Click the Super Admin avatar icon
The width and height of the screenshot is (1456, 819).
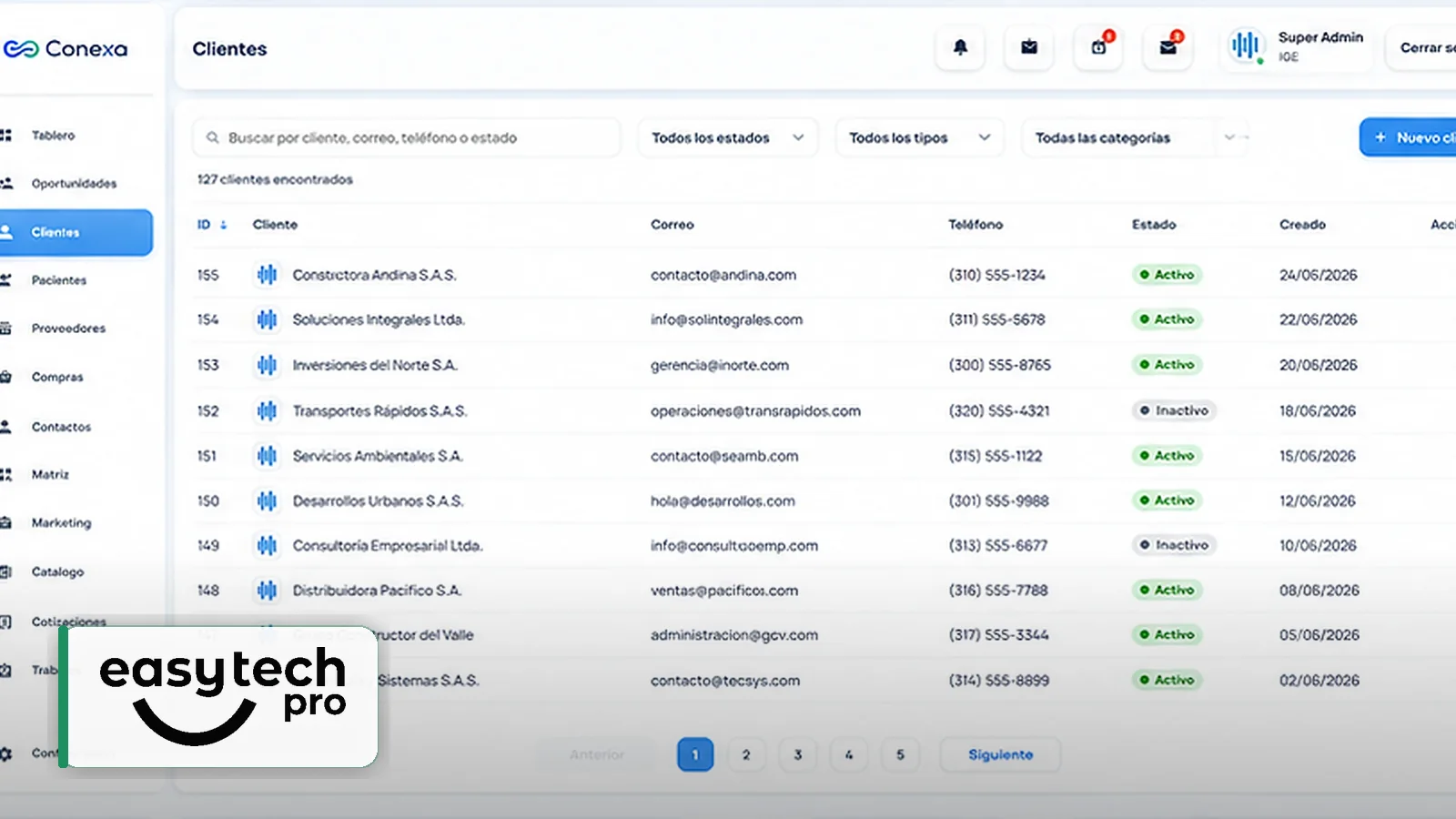(x=1245, y=45)
